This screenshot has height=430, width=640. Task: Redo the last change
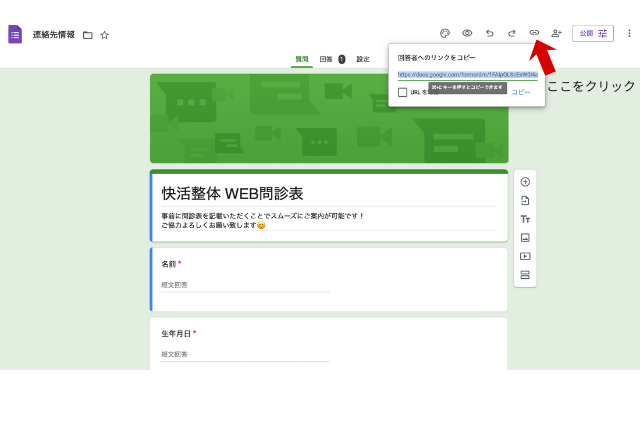tap(511, 33)
